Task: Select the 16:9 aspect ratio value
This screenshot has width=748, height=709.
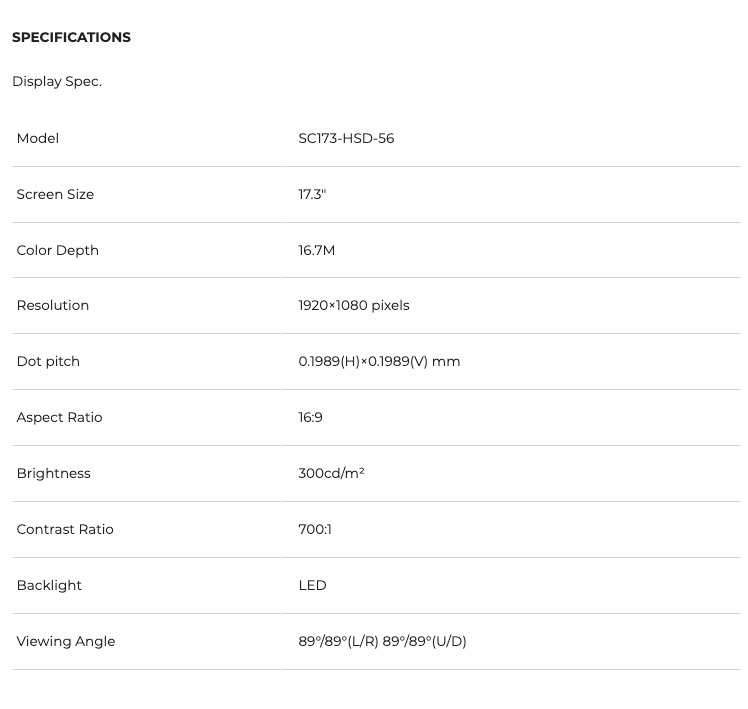Action: click(x=310, y=417)
